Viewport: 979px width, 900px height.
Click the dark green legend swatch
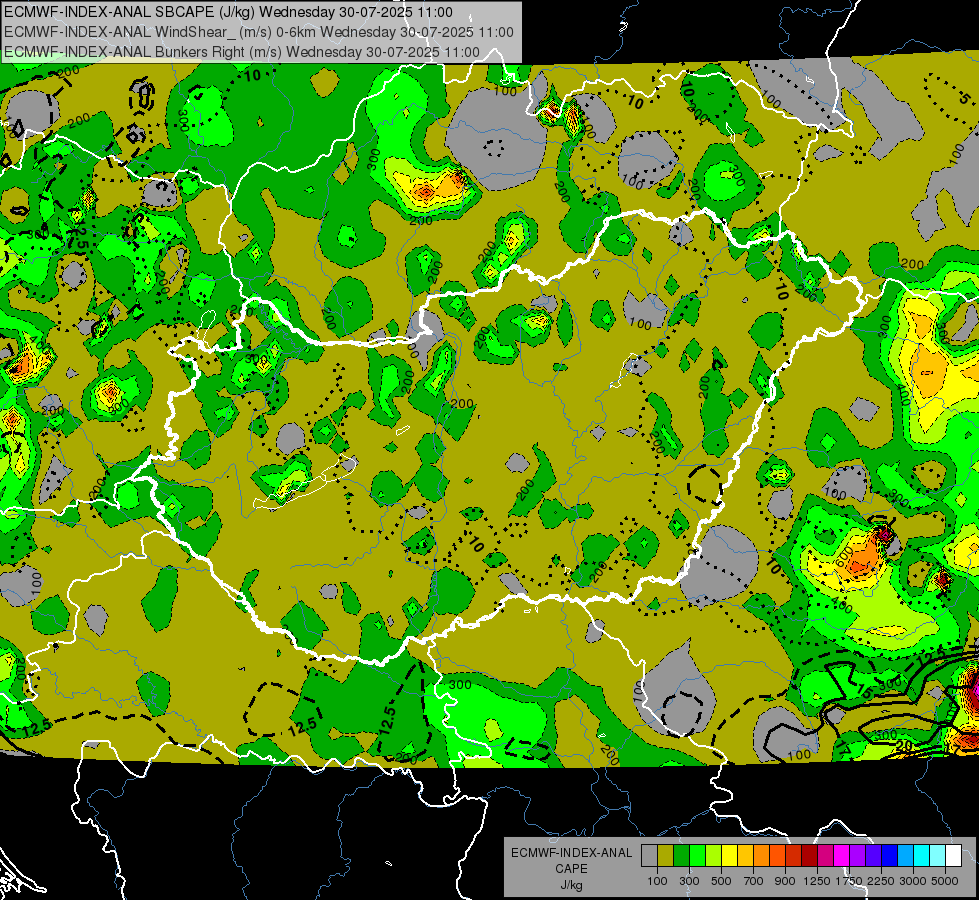681,856
